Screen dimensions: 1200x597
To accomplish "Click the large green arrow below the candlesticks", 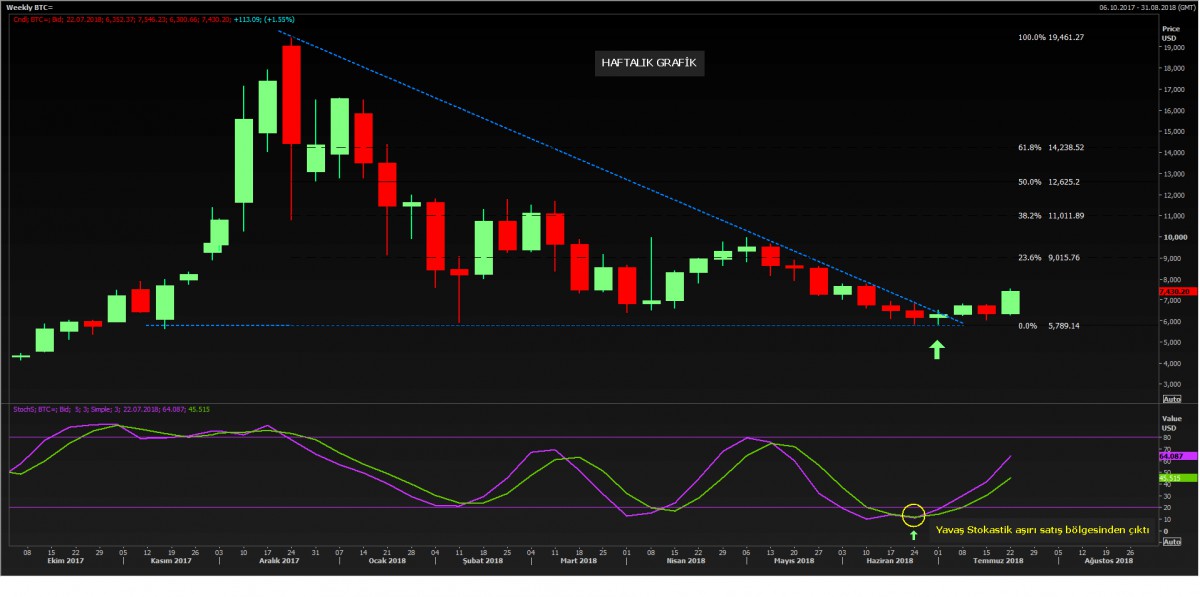I will [x=937, y=349].
